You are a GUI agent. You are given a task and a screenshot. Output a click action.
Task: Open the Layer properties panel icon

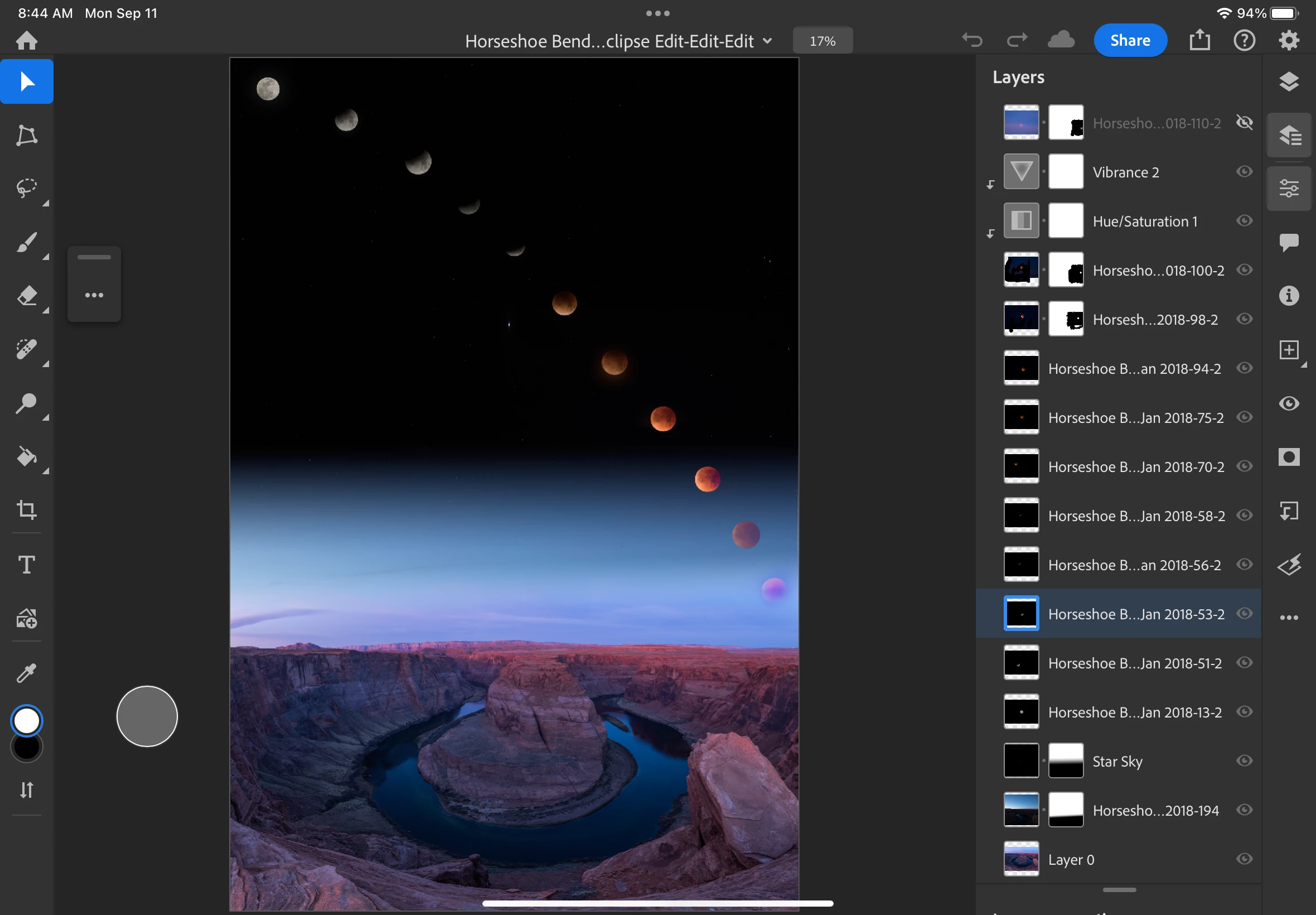click(x=1289, y=188)
